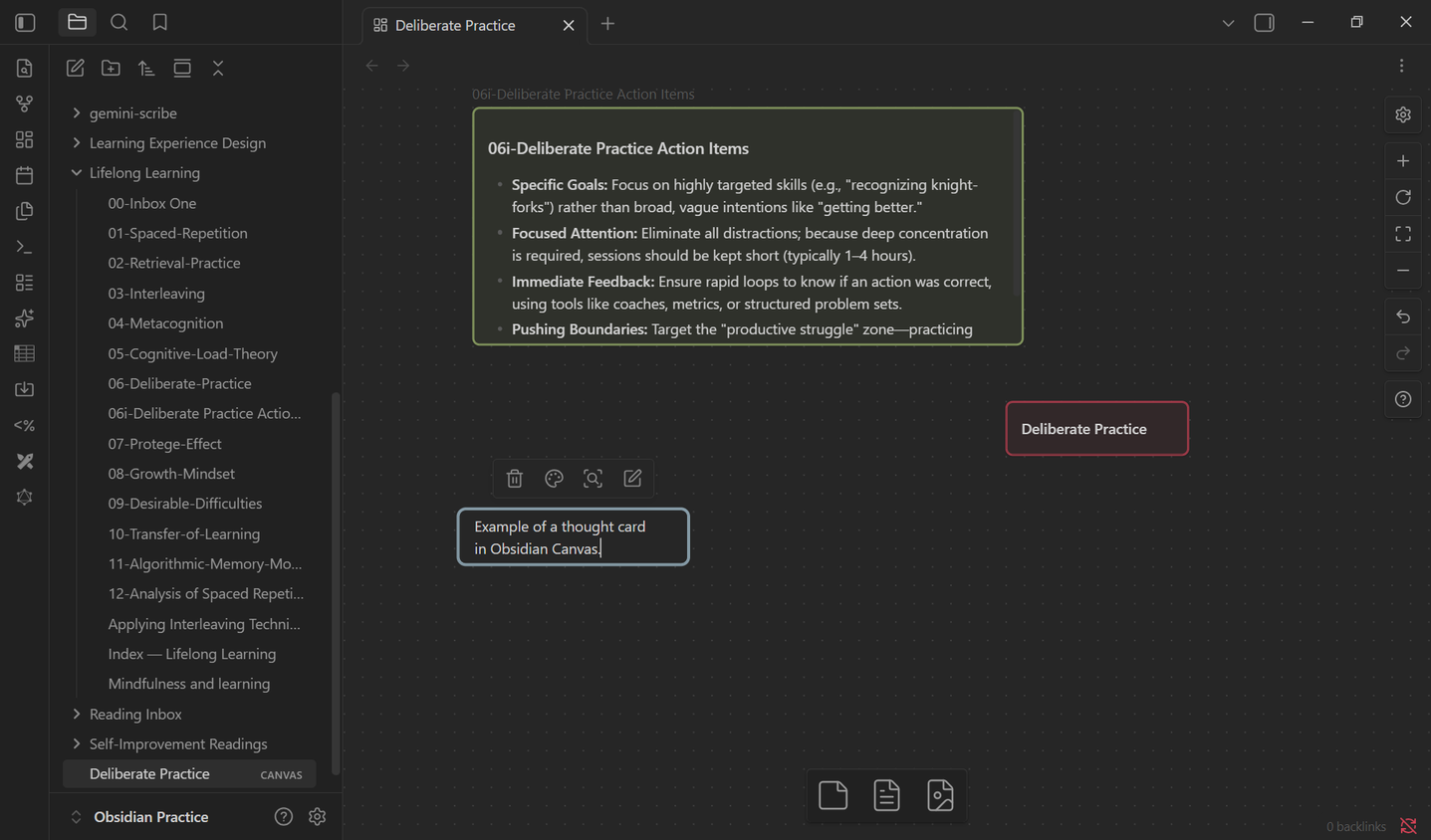Add a blank card to canvas
Screen dimensions: 1431x840
pyautogui.click(x=834, y=795)
